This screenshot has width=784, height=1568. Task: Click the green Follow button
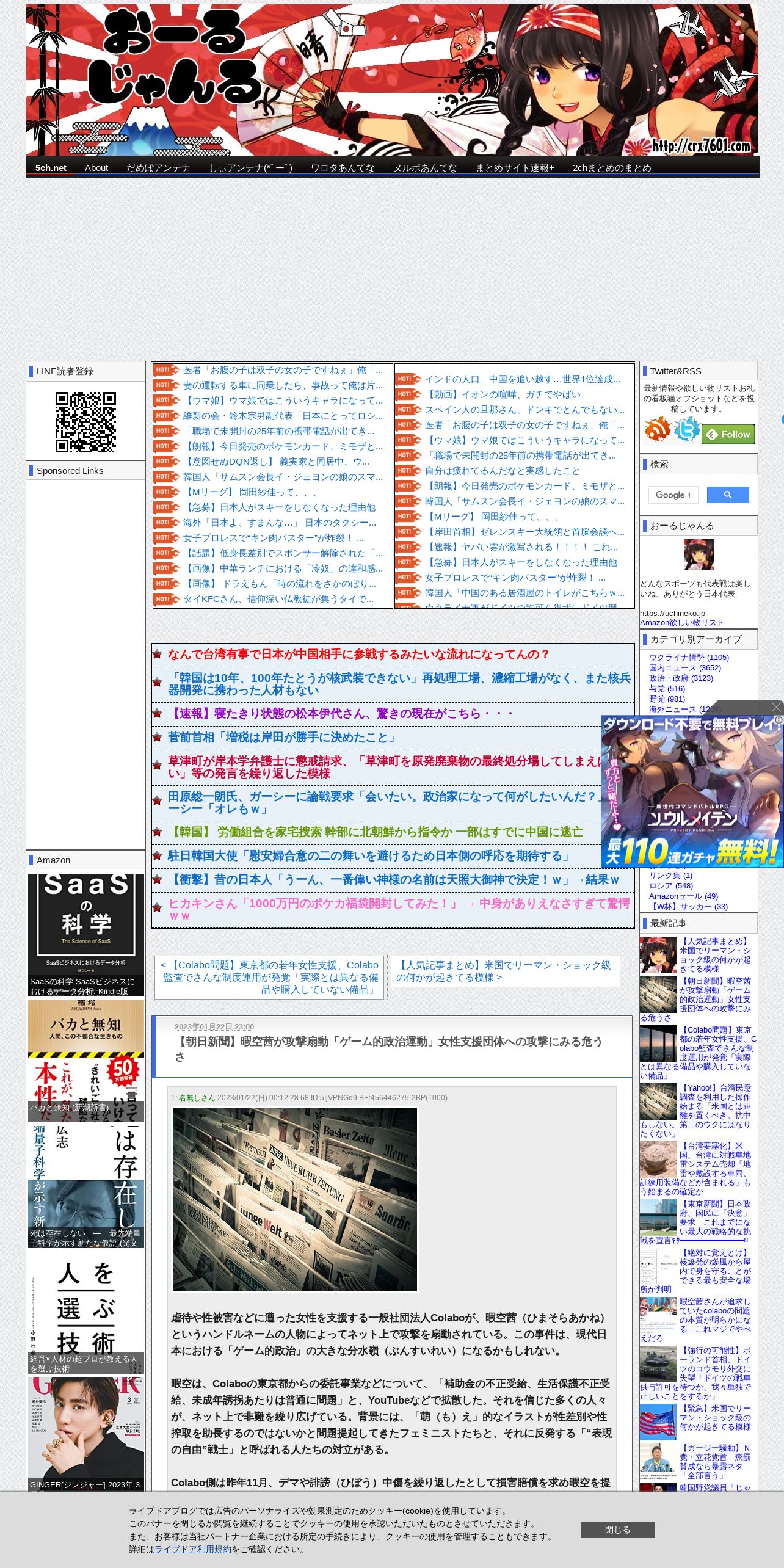click(728, 434)
